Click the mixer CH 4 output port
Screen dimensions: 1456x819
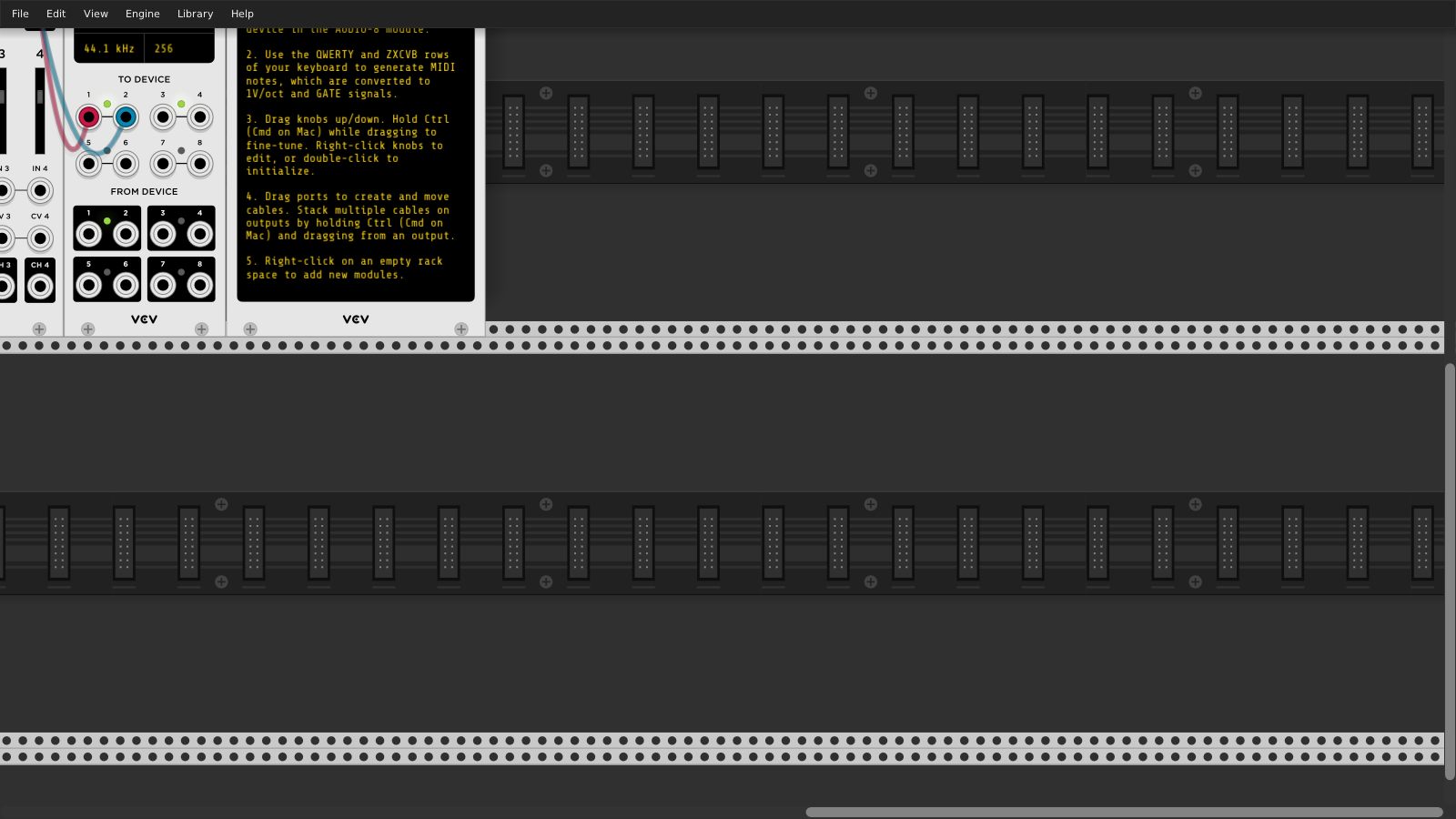[x=40, y=287]
